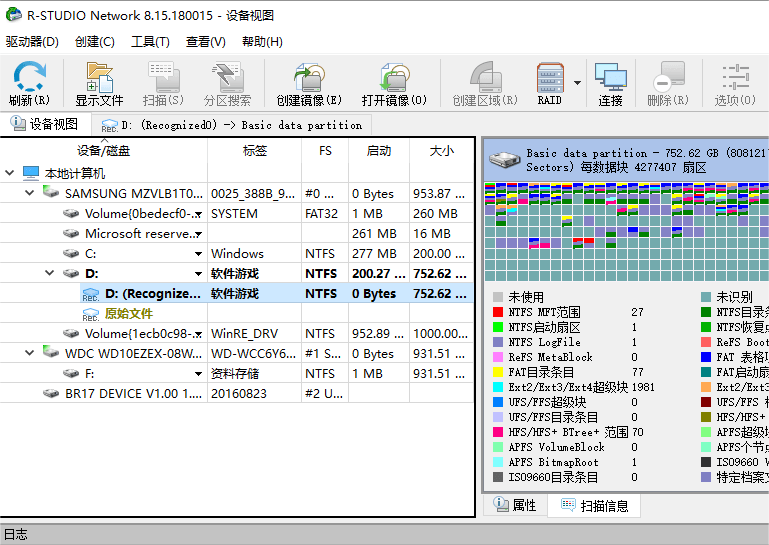
Task: Sort by the 设备/磁盘 column header
Action: coord(103,151)
